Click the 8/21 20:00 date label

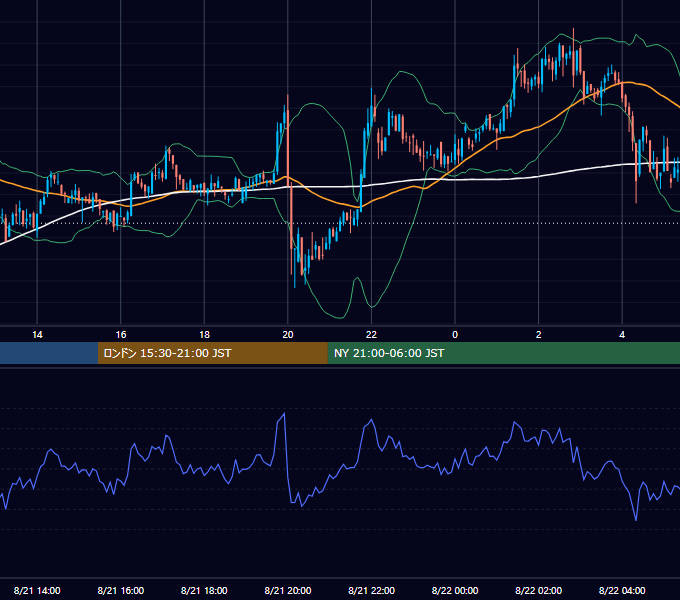pyautogui.click(x=288, y=590)
